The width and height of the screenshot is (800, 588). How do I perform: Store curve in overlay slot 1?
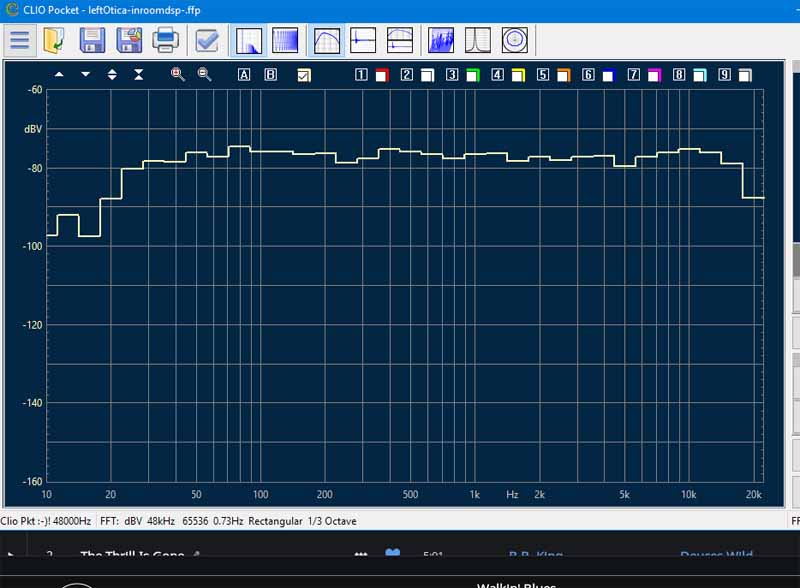pyautogui.click(x=361, y=75)
